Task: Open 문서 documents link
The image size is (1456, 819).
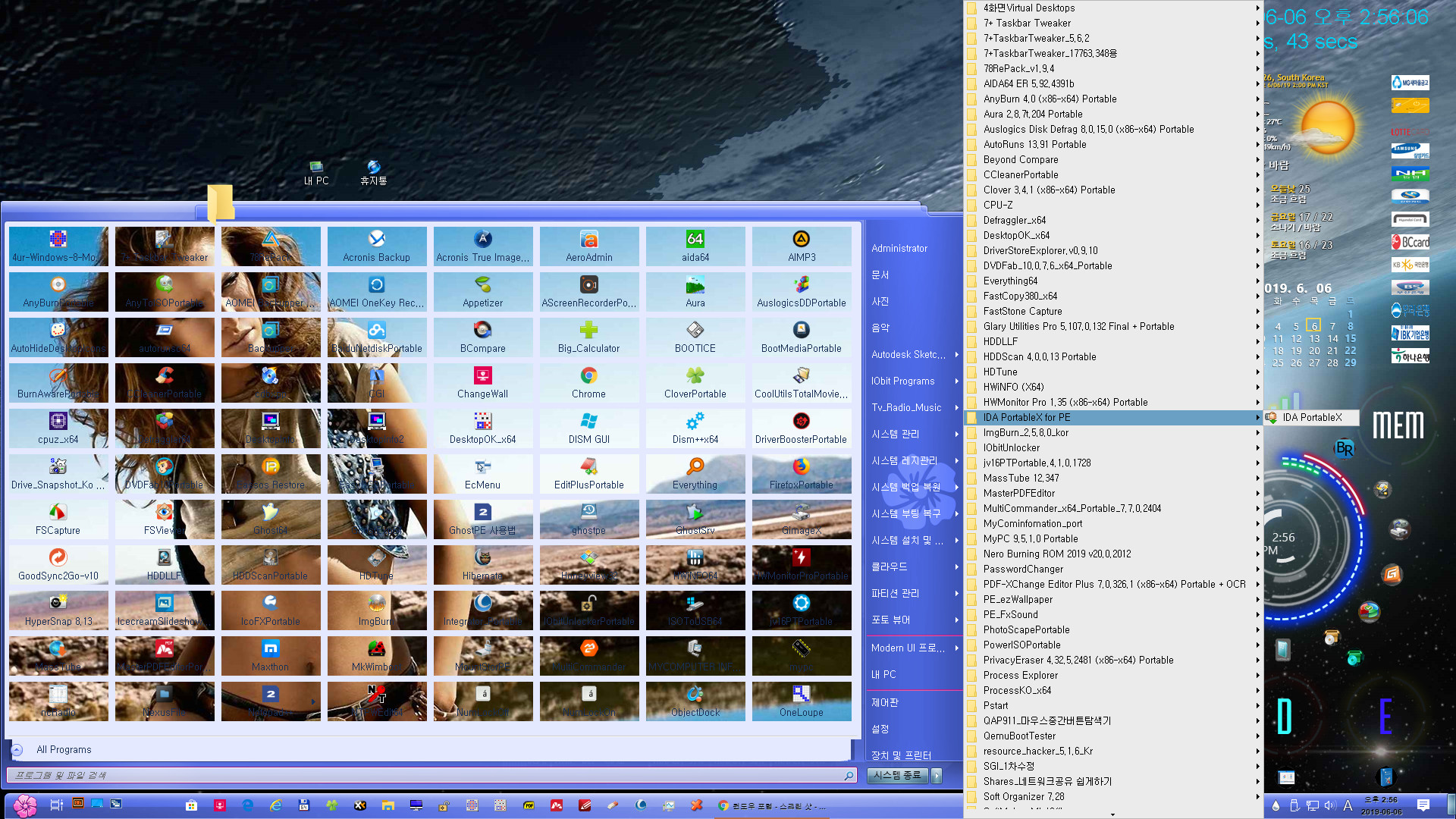Action: pyautogui.click(x=880, y=275)
